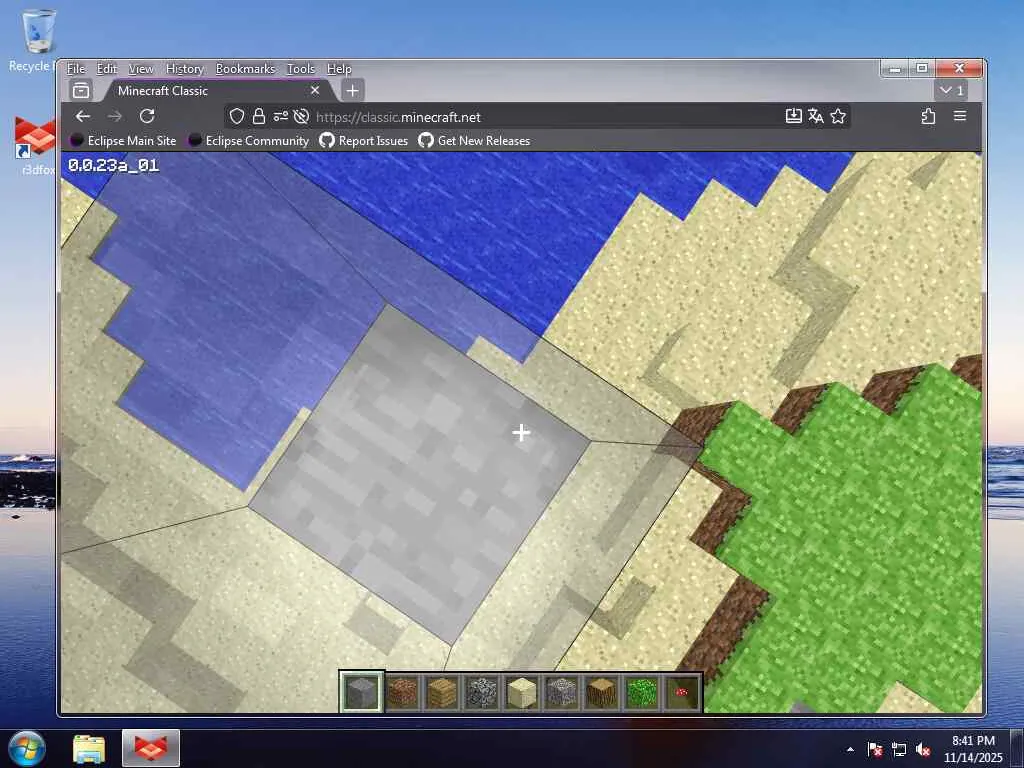Open the Action Center flag icon
This screenshot has height=768, width=1024.
point(874,750)
